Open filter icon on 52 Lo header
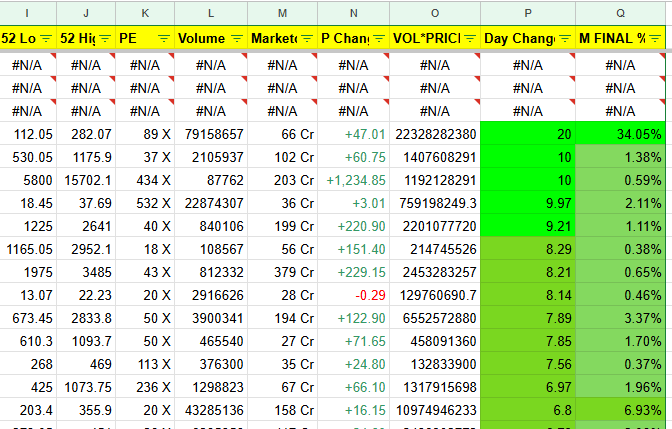Viewport: 672px width, 429px height. [x=45, y=38]
